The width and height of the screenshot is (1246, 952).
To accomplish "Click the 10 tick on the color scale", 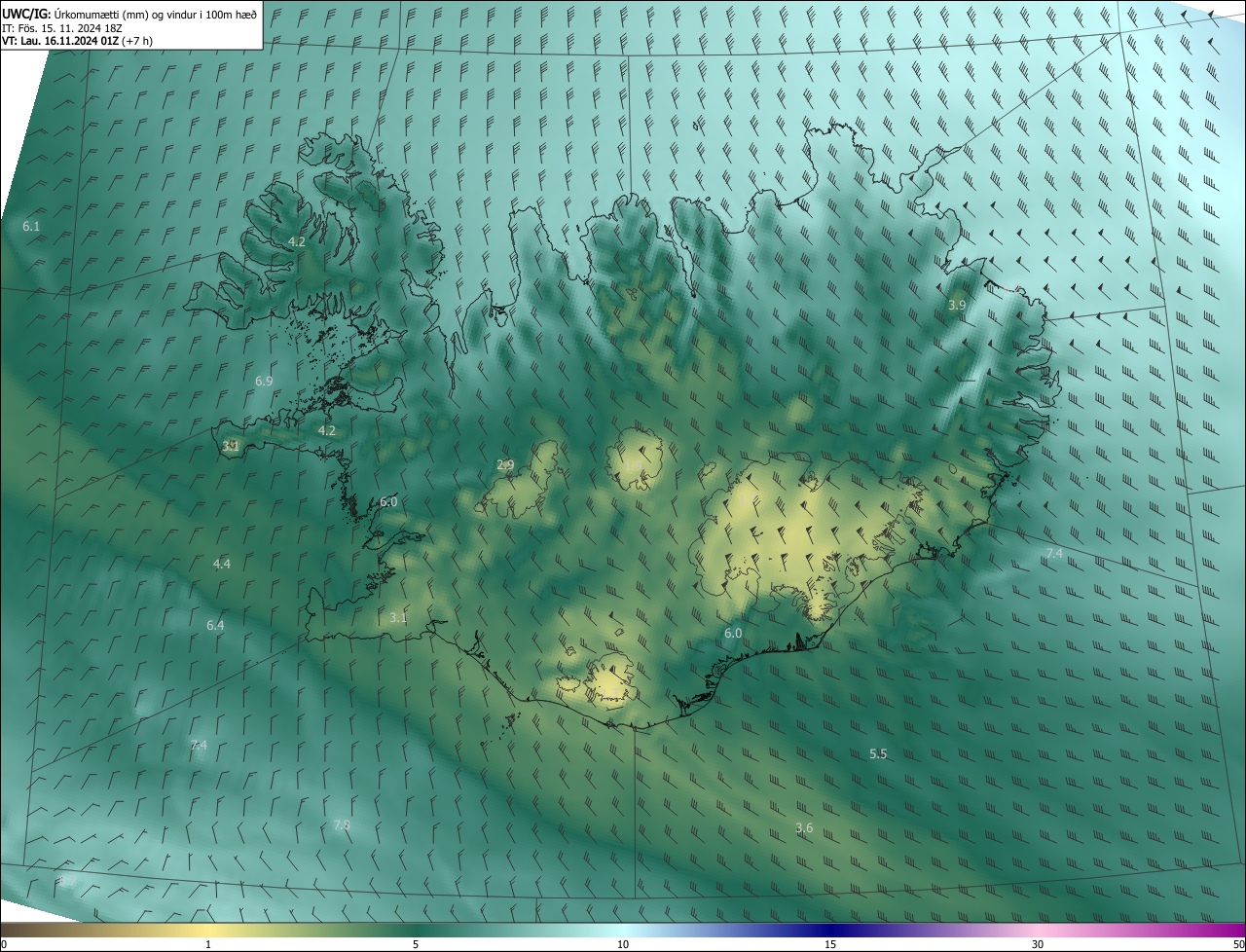I will pyautogui.click(x=623, y=944).
